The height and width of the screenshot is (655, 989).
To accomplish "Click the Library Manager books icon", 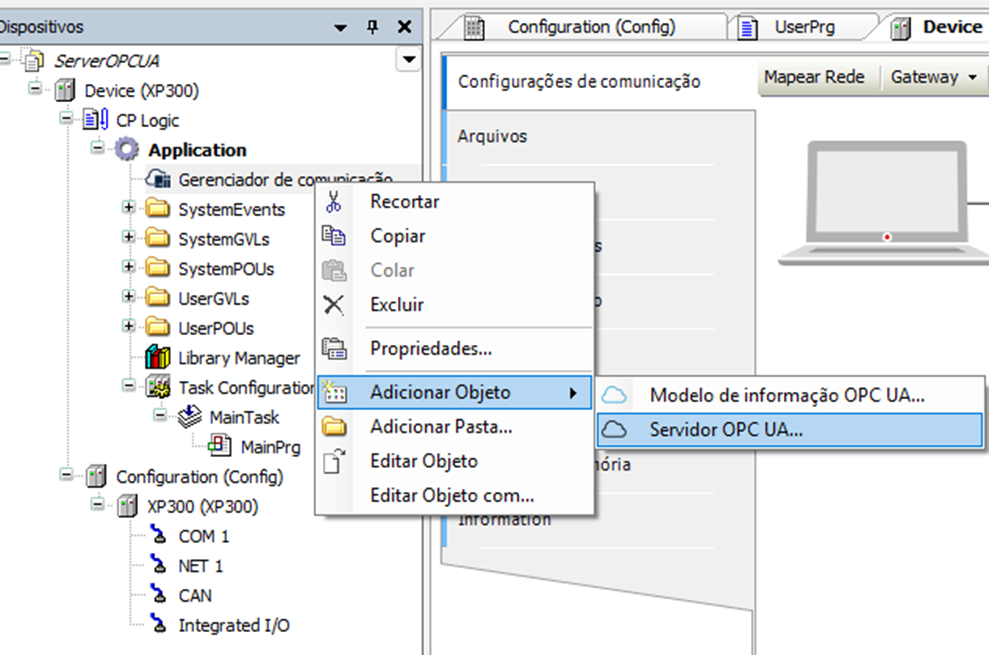I will 158,358.
